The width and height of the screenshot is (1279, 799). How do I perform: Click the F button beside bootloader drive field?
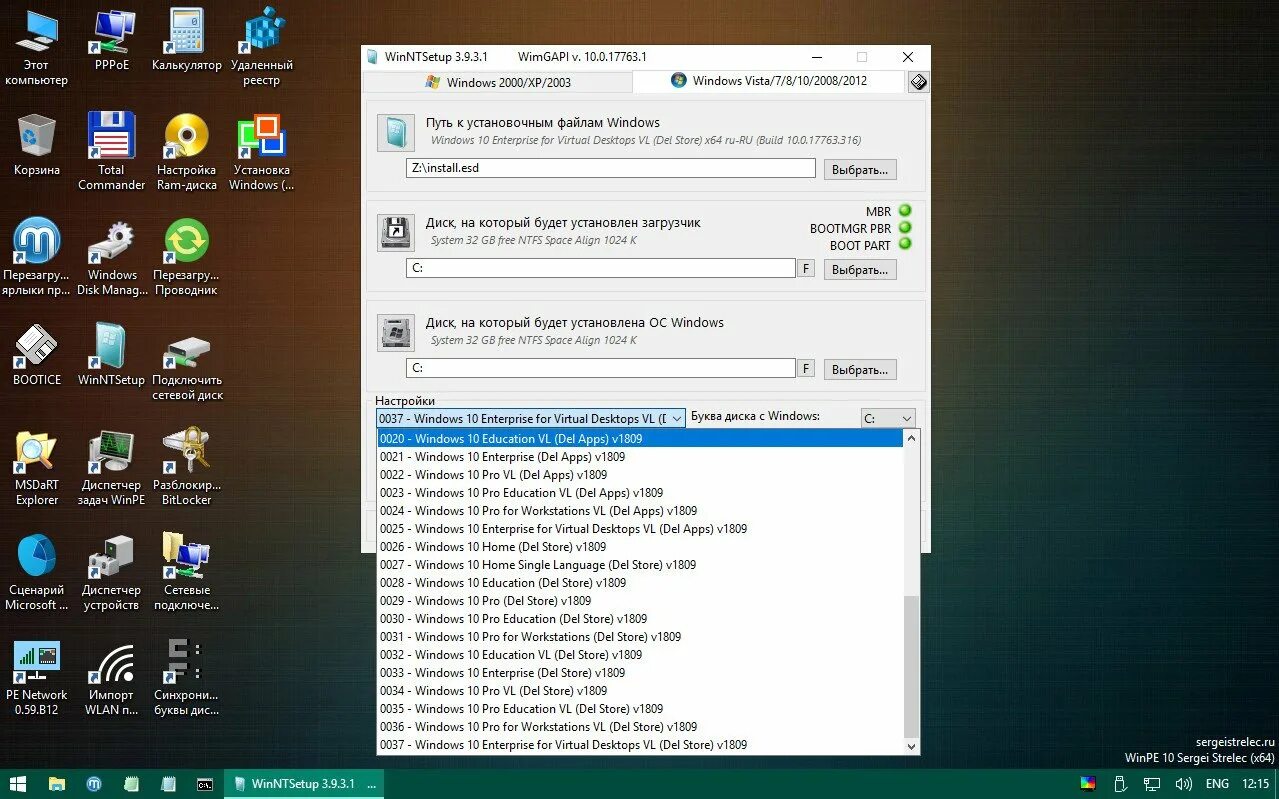pos(806,268)
